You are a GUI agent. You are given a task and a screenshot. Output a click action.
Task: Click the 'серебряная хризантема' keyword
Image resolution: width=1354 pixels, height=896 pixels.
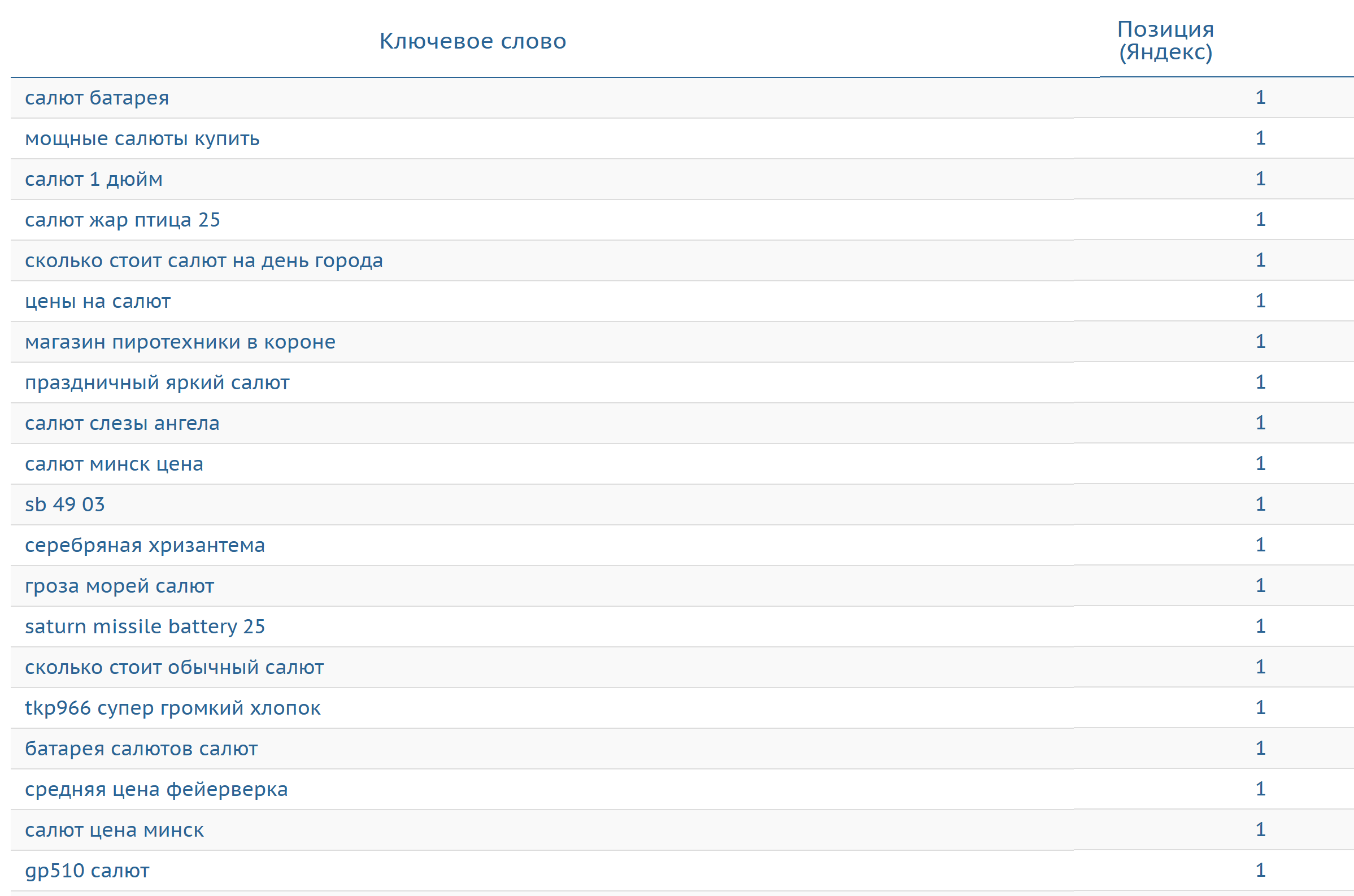(145, 545)
